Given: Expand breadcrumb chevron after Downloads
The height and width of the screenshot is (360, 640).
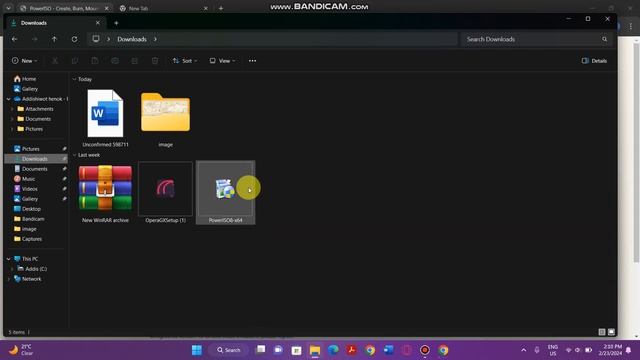Looking at the screenshot, I should coord(155,39).
